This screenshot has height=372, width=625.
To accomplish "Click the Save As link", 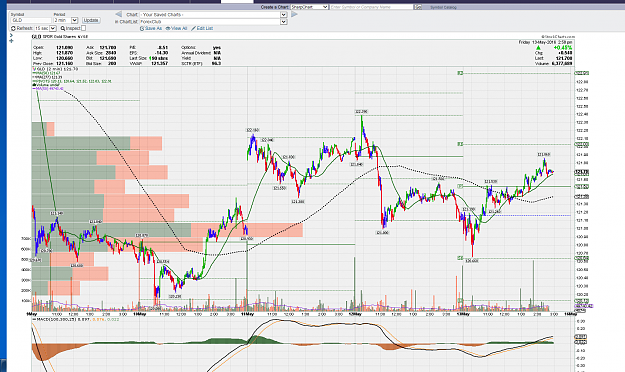I will pos(151,28).
